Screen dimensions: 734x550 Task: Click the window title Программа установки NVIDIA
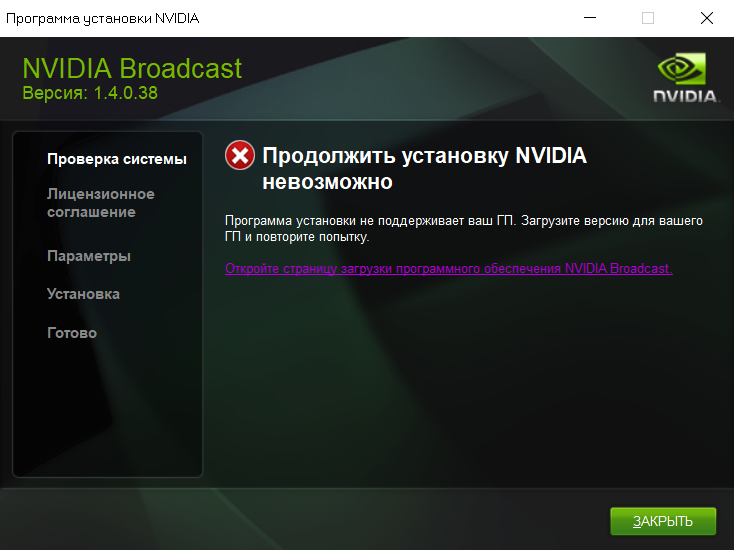pos(103,18)
